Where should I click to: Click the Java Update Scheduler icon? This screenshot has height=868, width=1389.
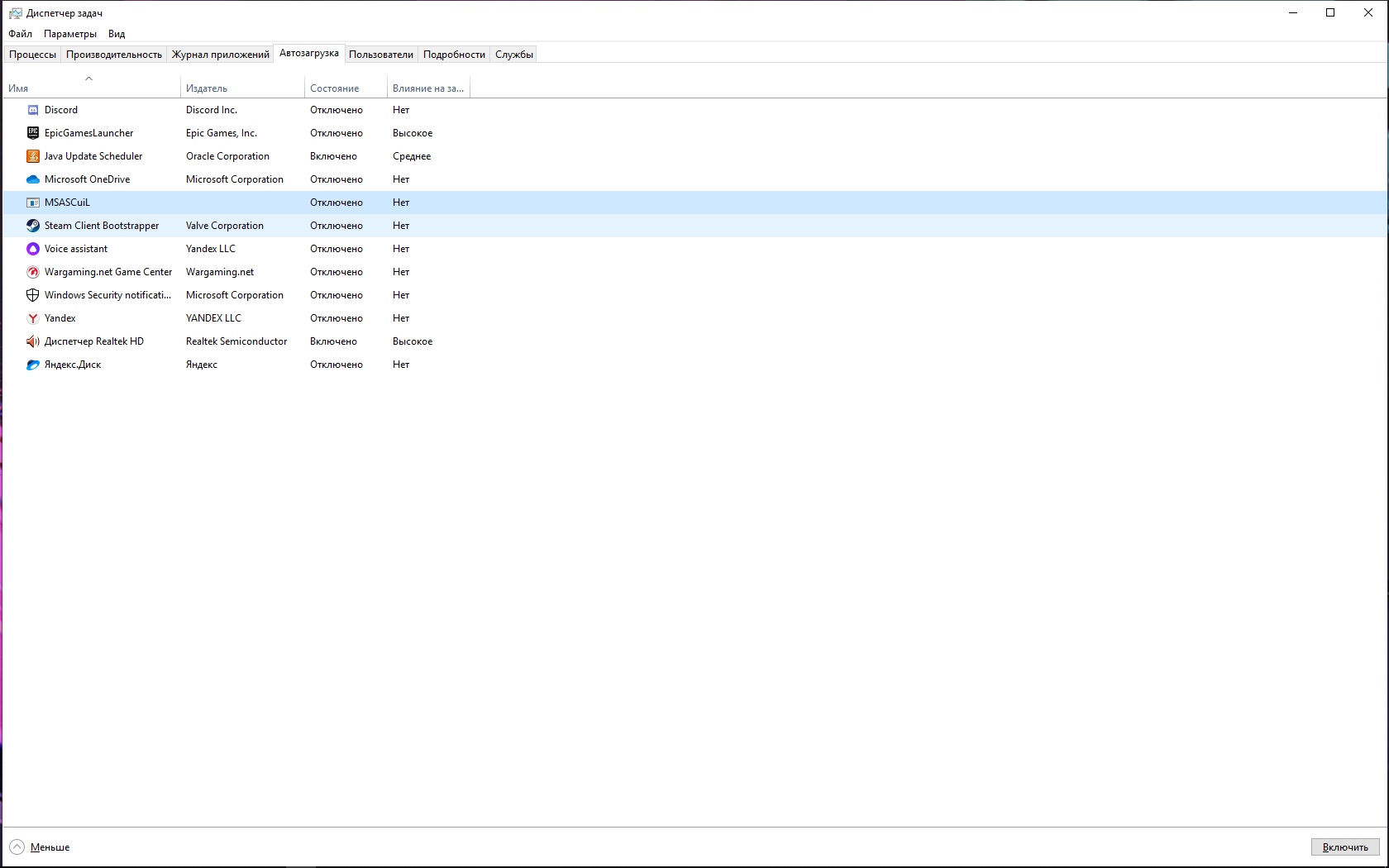[33, 156]
